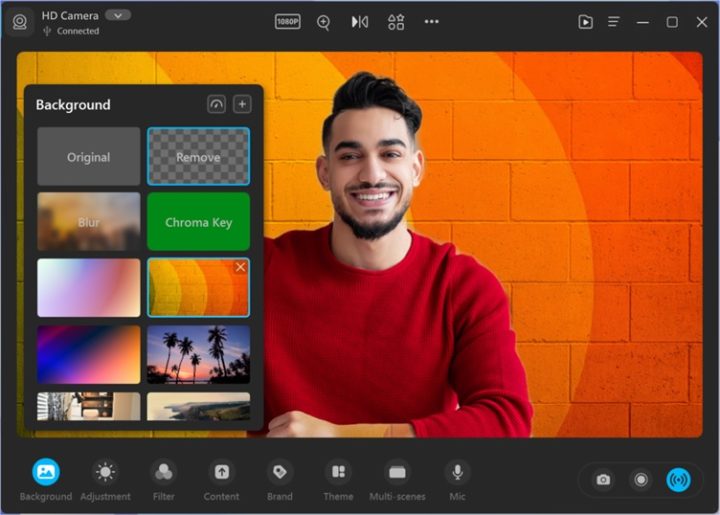Select the orange wave background thumbnail
This screenshot has height=515, width=720.
pyautogui.click(x=198, y=287)
